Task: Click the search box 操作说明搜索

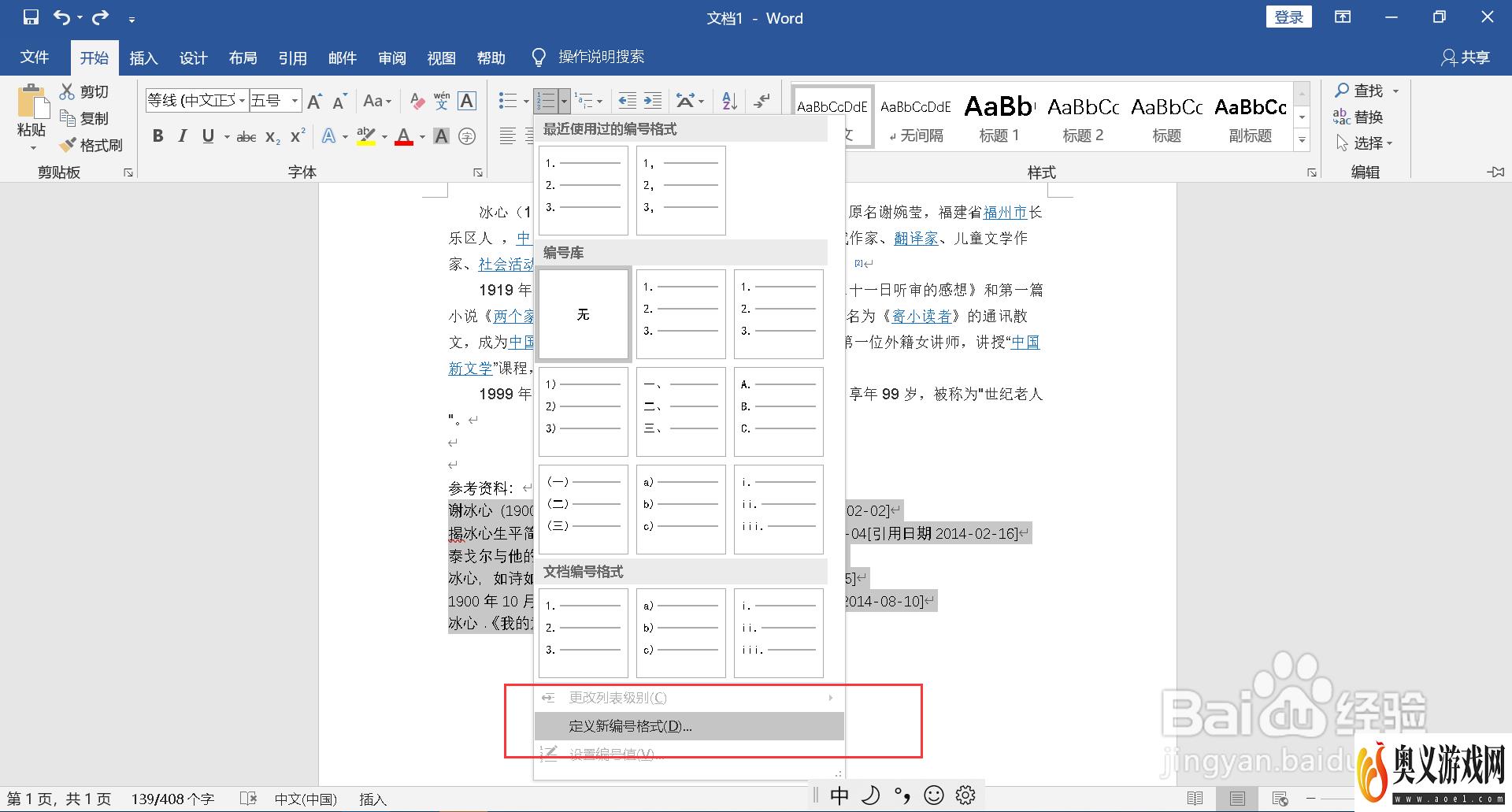Action: click(x=602, y=57)
